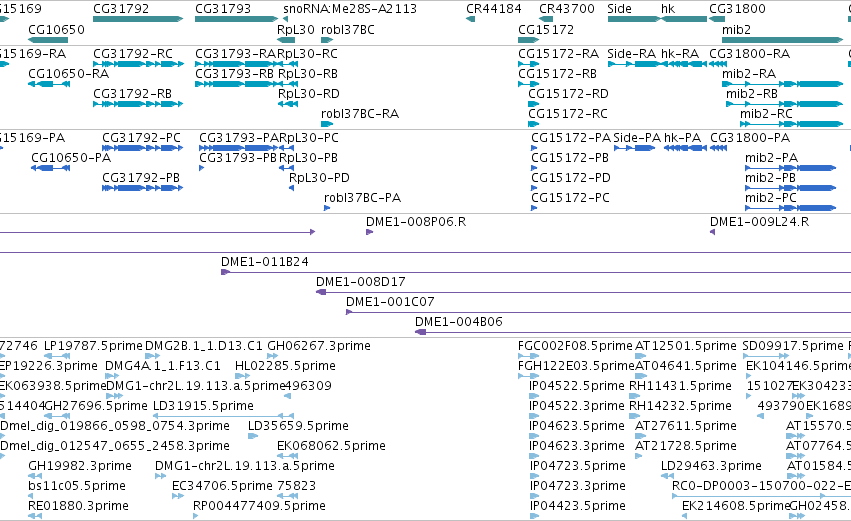
Task: Open the CG31792-RB transcript
Action: coord(138,104)
